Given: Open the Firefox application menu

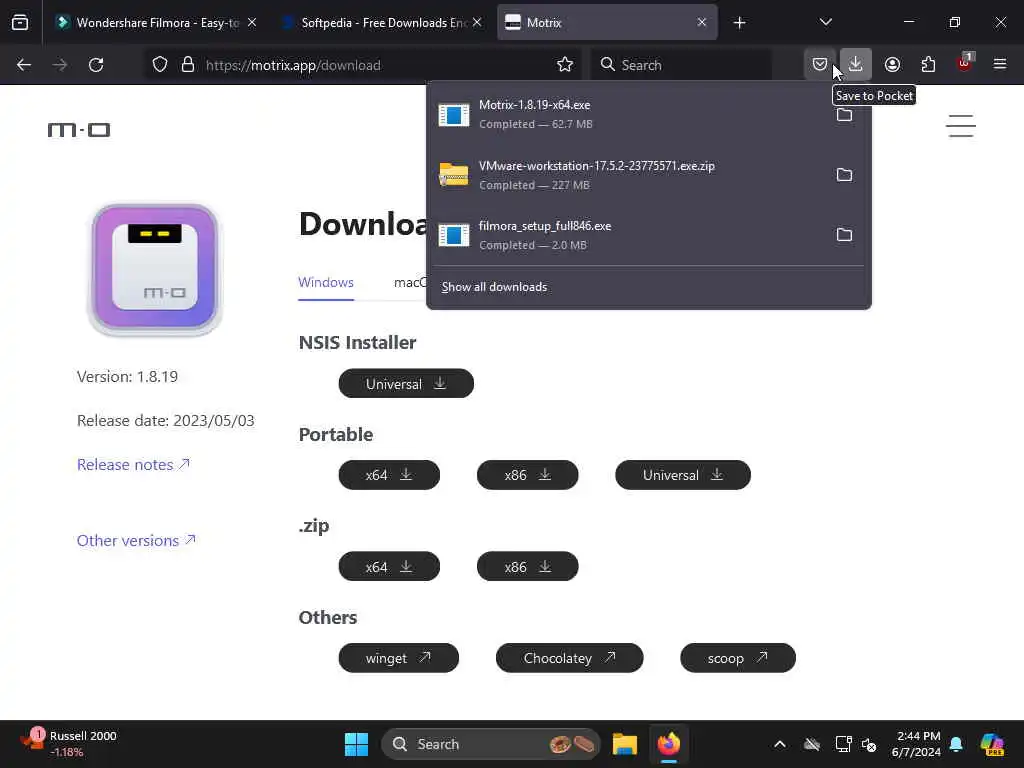Looking at the screenshot, I should click(1000, 65).
